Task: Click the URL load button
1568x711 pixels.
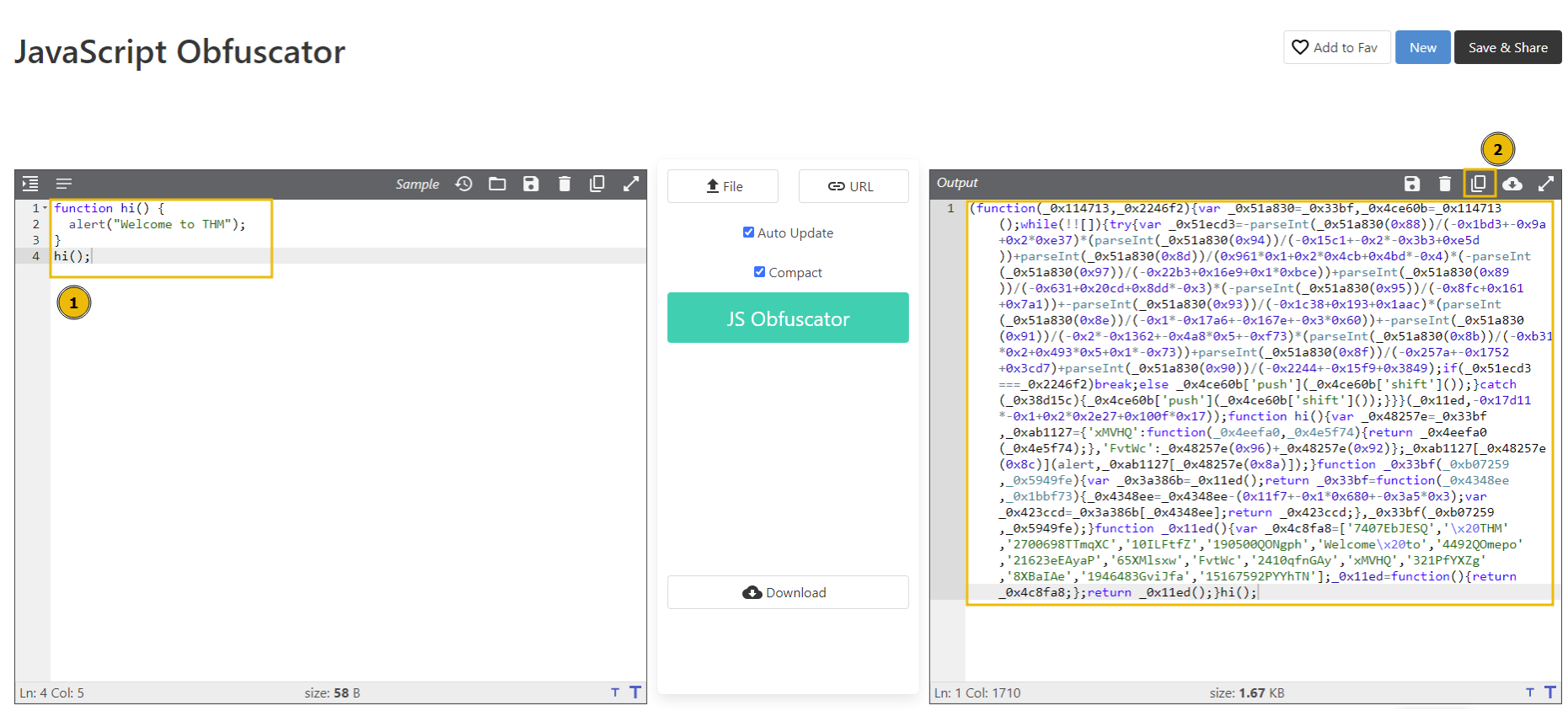Action: coord(854,186)
